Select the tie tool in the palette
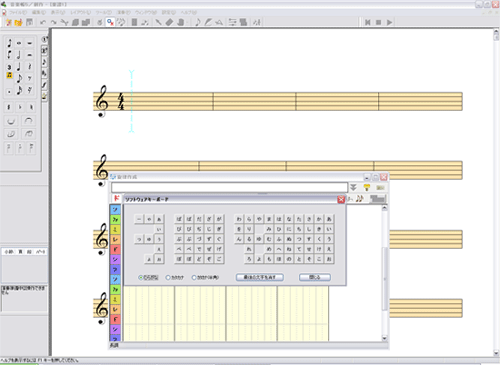This screenshot has width=500, height=365. (x=11, y=121)
